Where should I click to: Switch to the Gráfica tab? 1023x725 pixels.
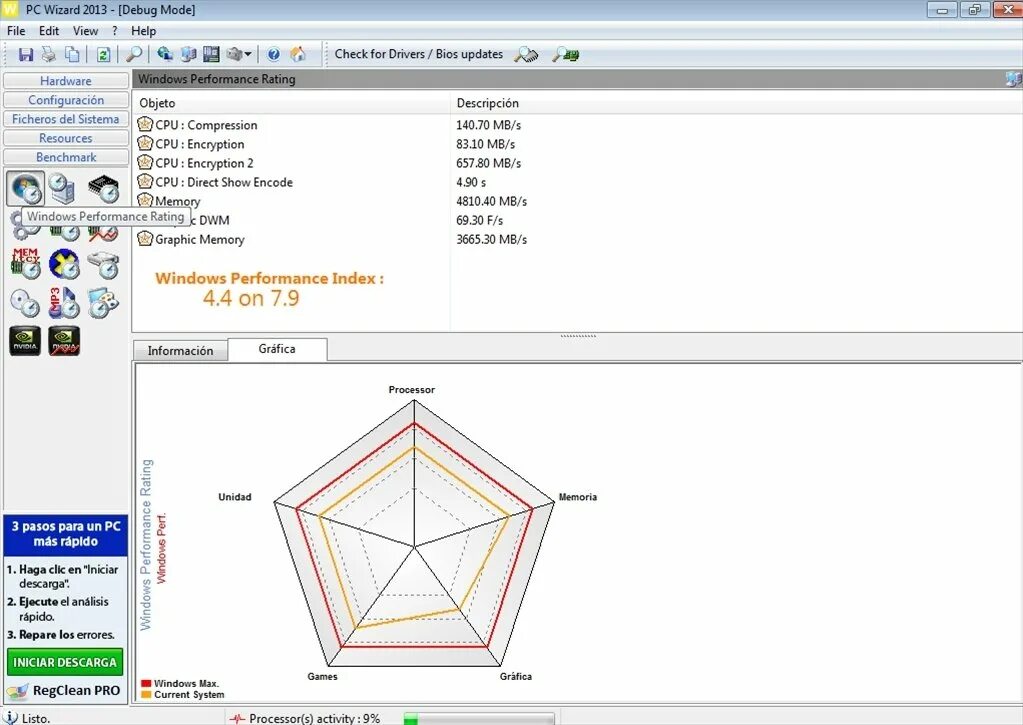tap(277, 348)
